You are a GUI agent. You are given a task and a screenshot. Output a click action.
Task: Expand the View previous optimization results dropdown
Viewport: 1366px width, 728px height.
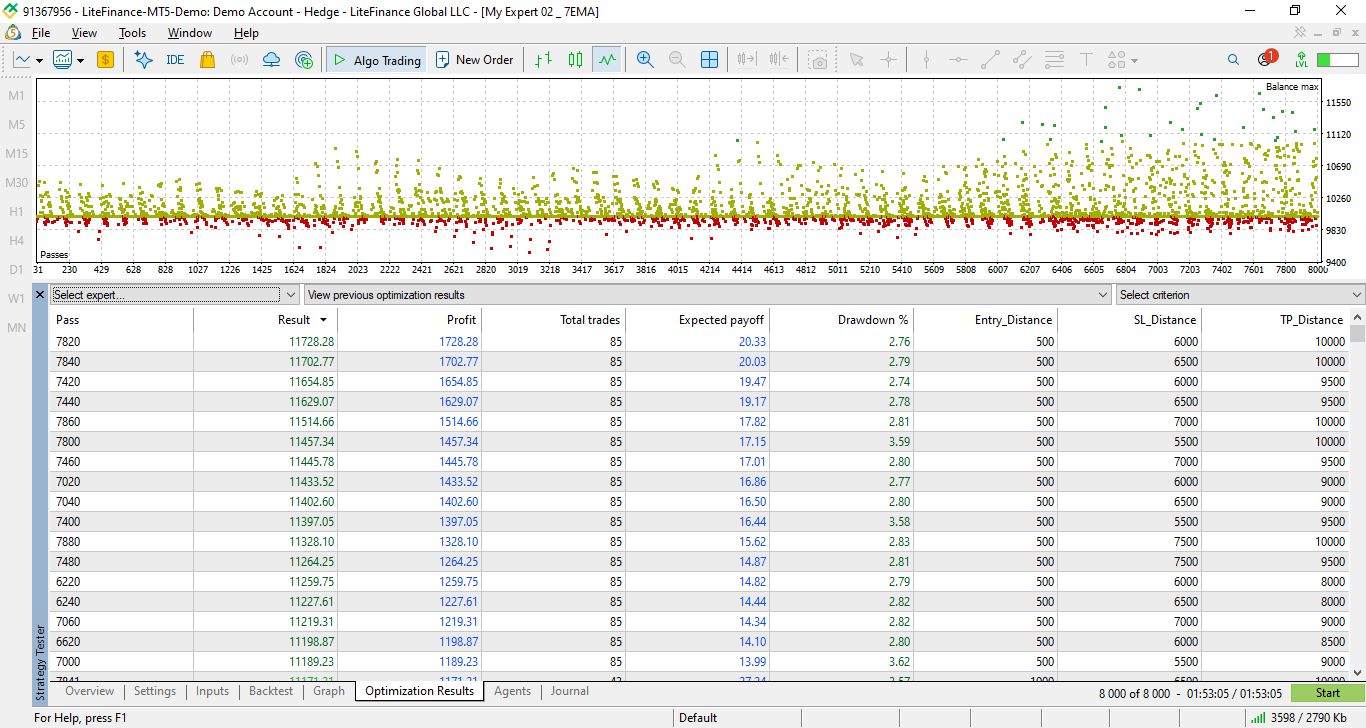click(x=708, y=295)
